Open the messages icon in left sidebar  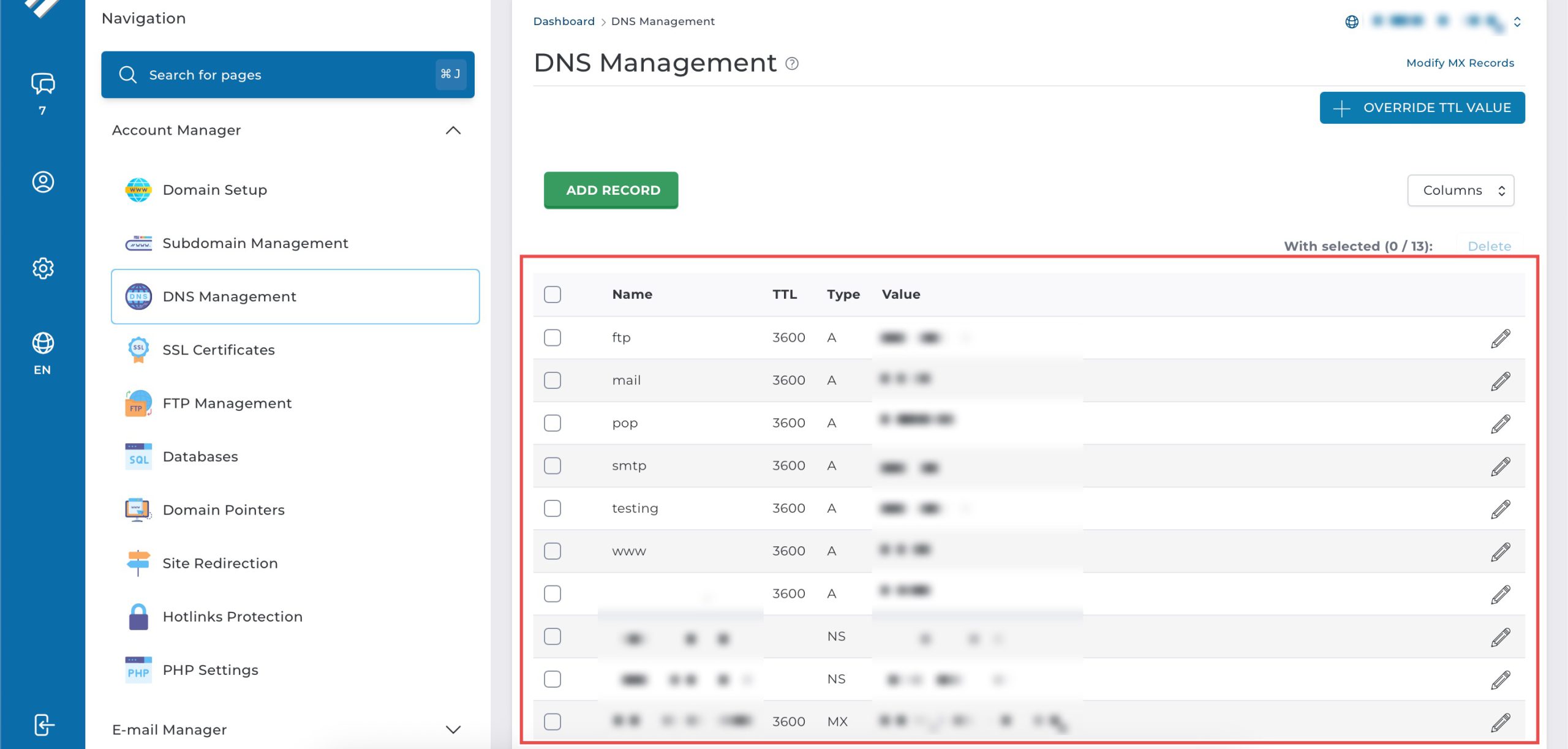coord(42,83)
